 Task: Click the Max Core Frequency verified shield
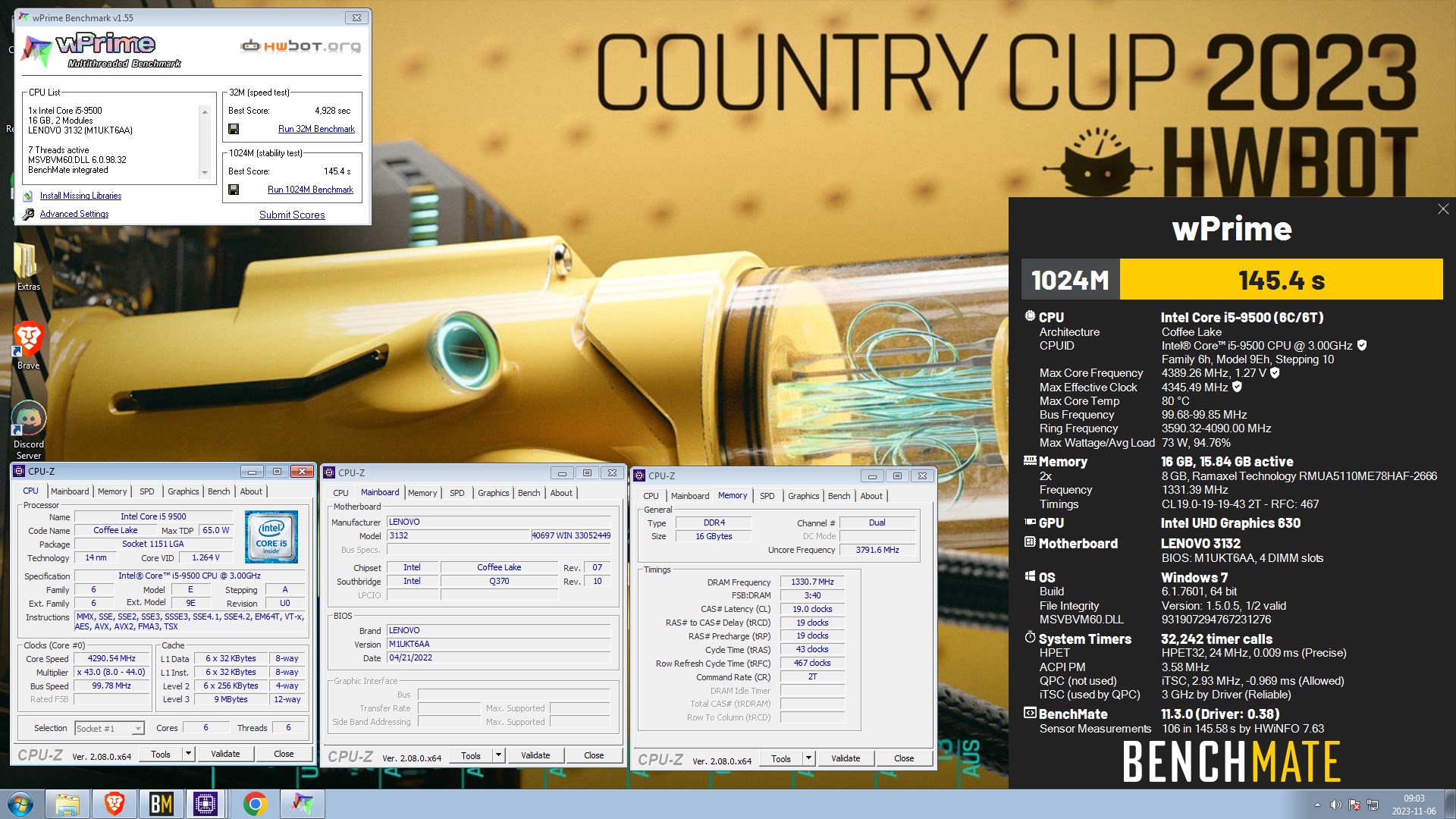point(1275,373)
